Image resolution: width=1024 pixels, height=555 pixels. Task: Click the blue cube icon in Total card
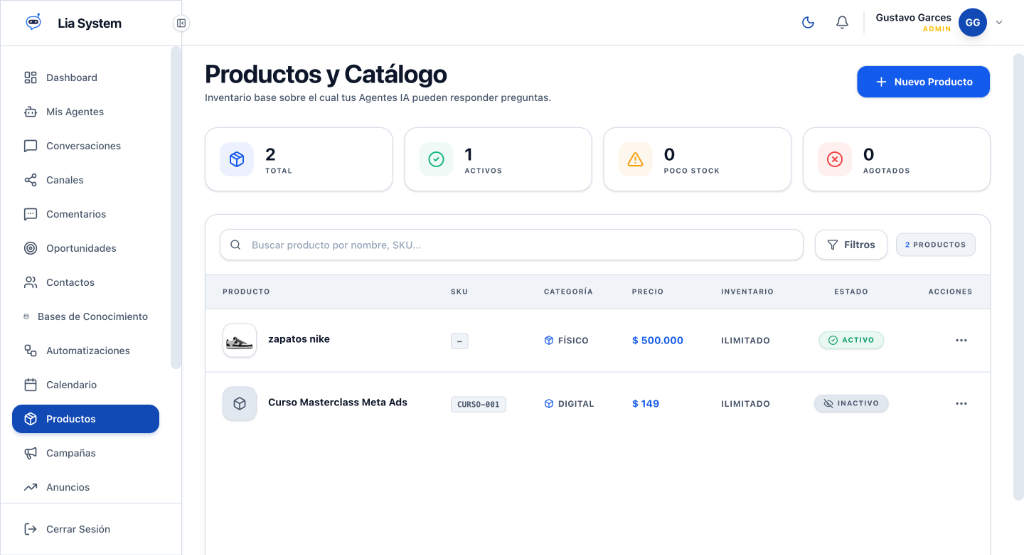click(x=237, y=159)
